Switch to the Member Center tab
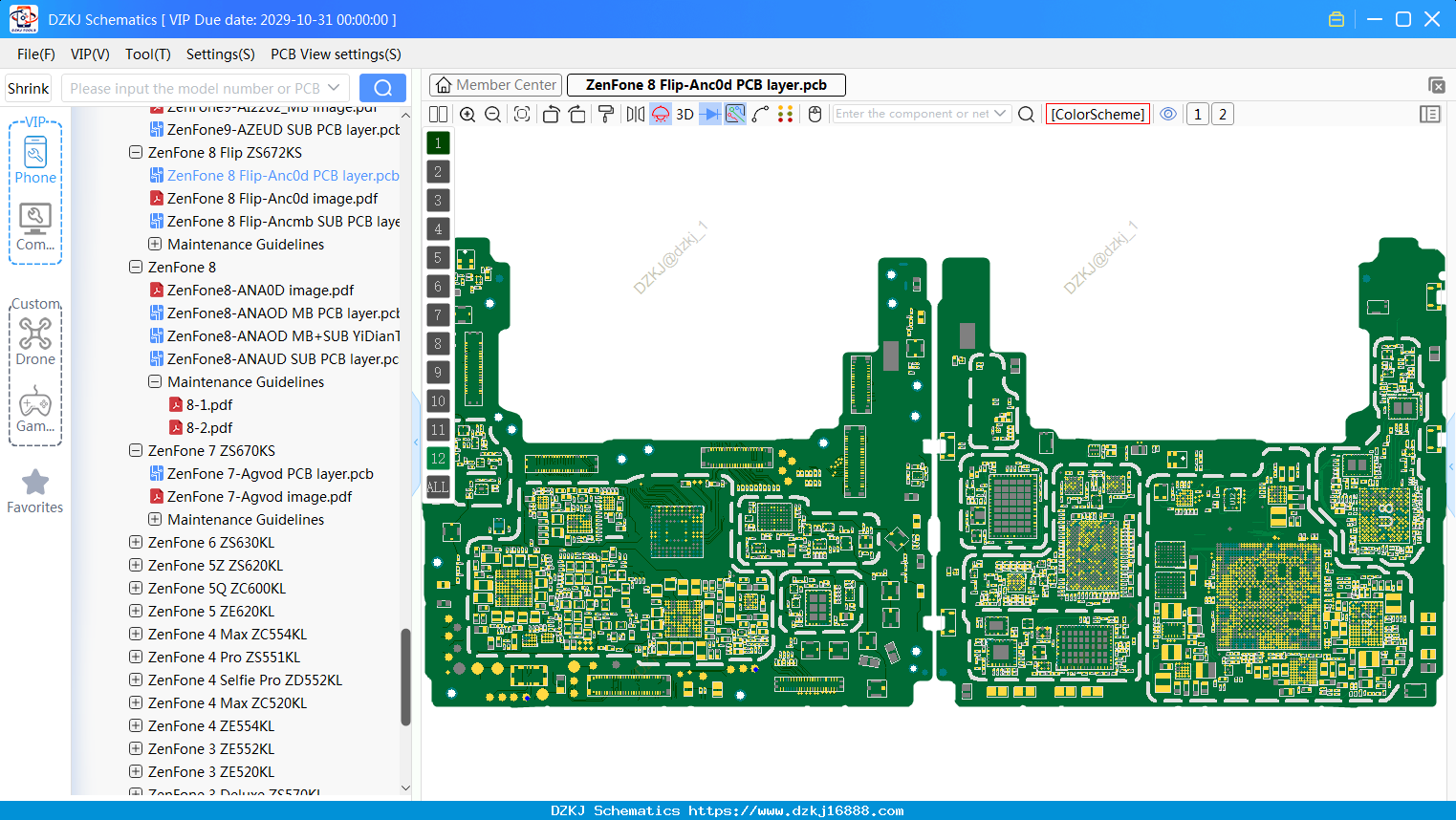This screenshot has height=820, width=1456. coord(496,85)
